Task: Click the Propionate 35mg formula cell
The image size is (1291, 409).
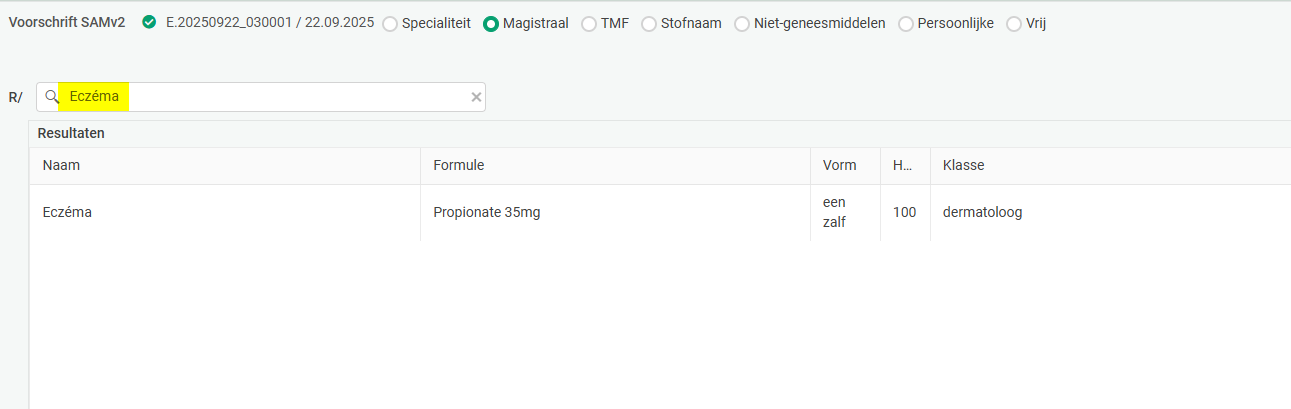Action: 486,212
